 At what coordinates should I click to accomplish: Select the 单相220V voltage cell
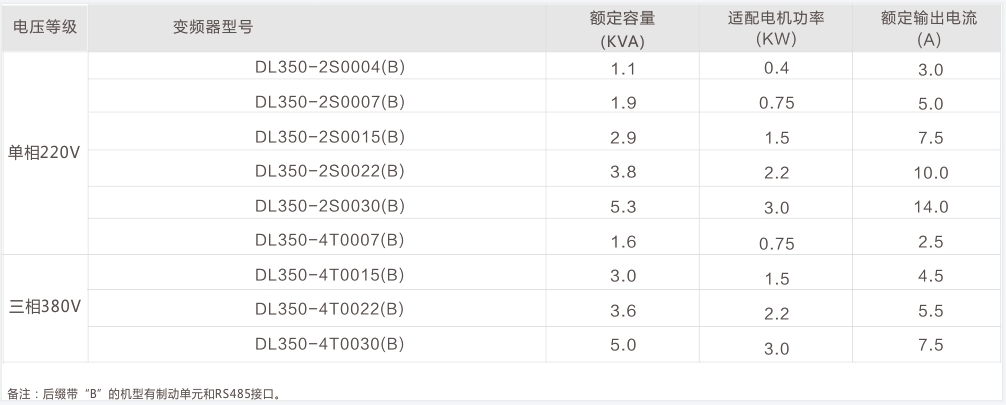pos(43,153)
